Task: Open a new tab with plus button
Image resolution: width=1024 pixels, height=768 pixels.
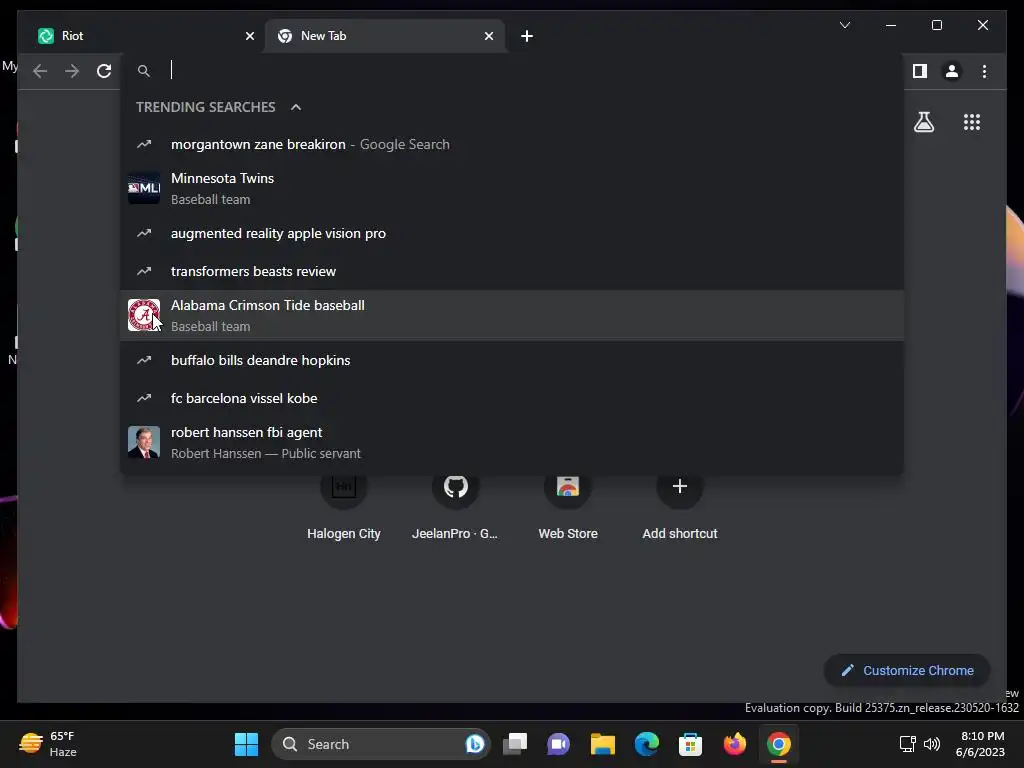Action: click(527, 36)
